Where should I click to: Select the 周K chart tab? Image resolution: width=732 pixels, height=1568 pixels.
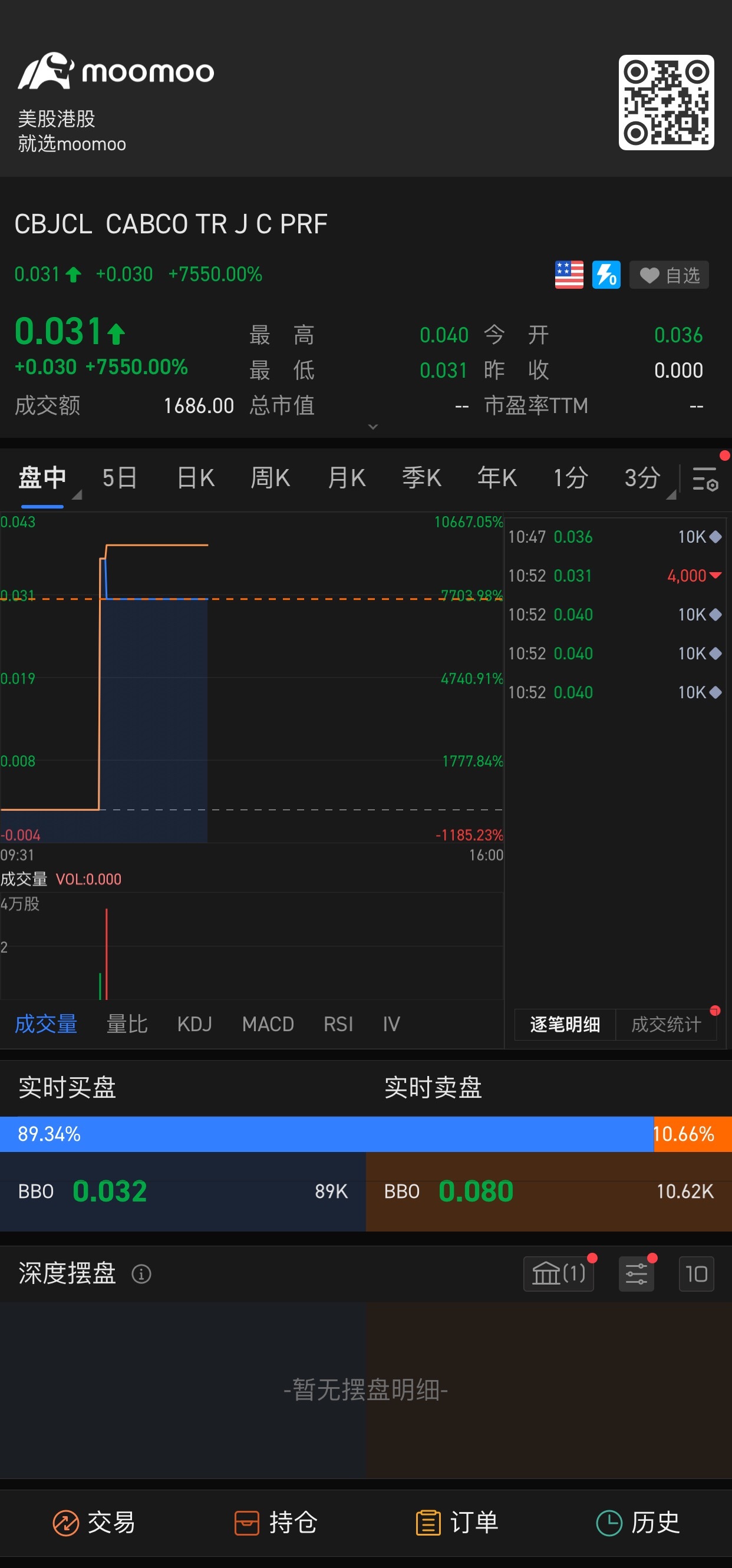(271, 478)
